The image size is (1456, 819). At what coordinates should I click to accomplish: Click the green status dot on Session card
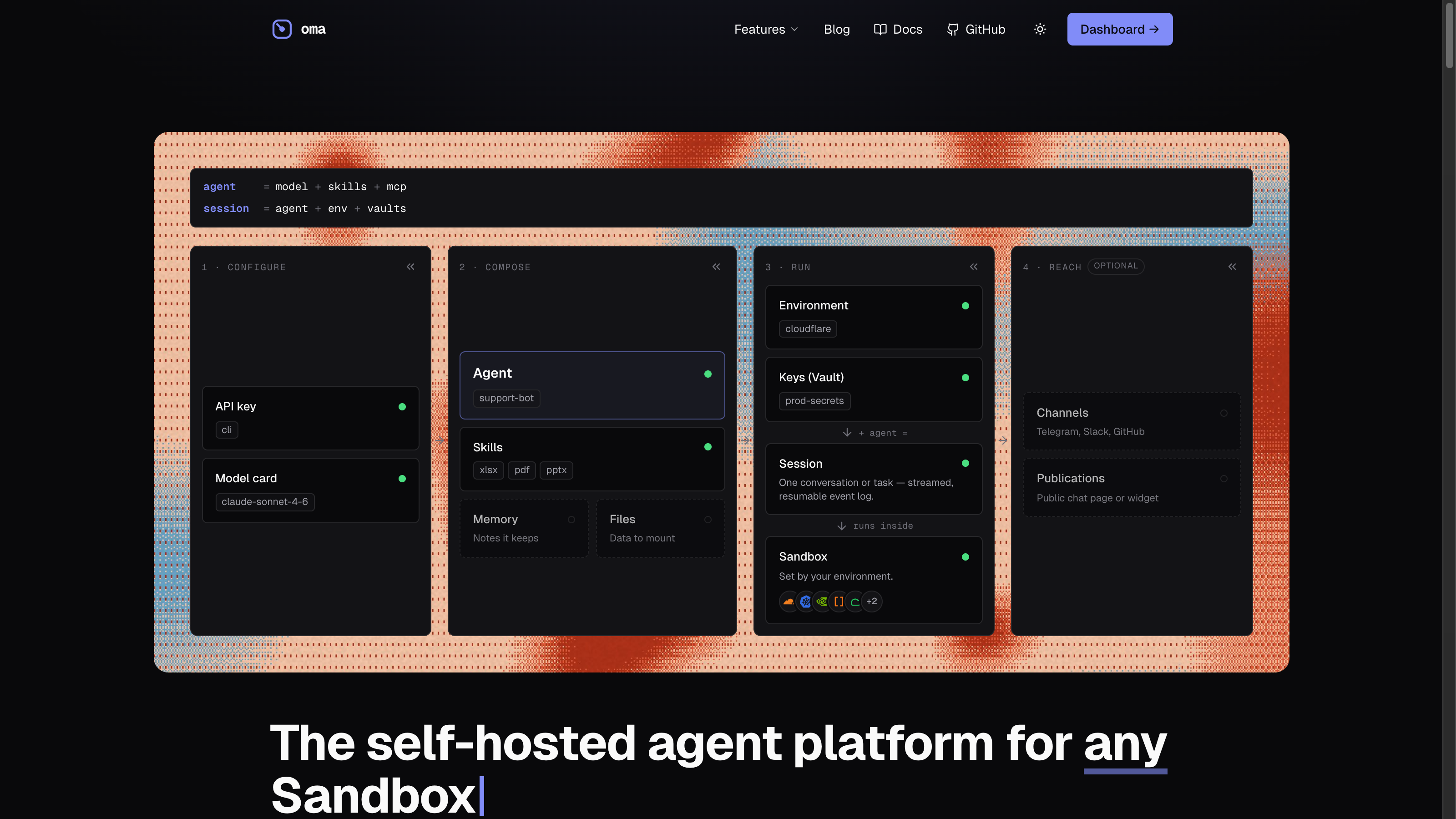(966, 463)
